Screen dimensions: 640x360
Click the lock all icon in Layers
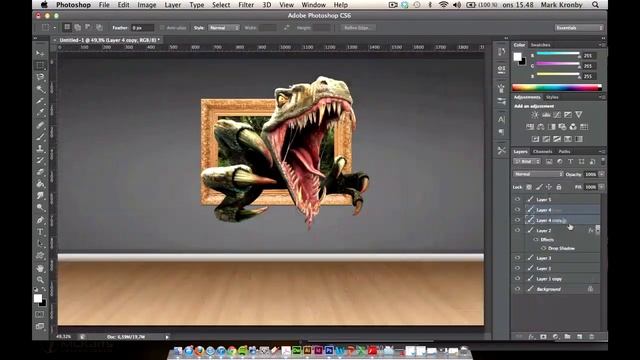click(x=559, y=187)
